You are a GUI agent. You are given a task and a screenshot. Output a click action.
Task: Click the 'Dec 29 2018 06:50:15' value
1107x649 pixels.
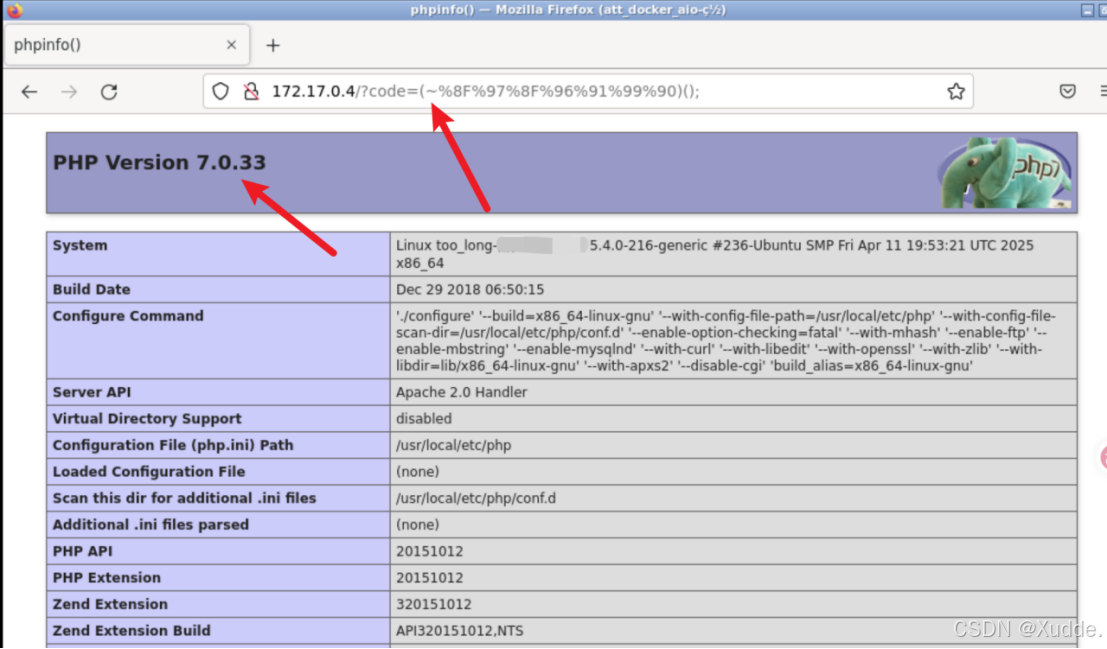[469, 290]
